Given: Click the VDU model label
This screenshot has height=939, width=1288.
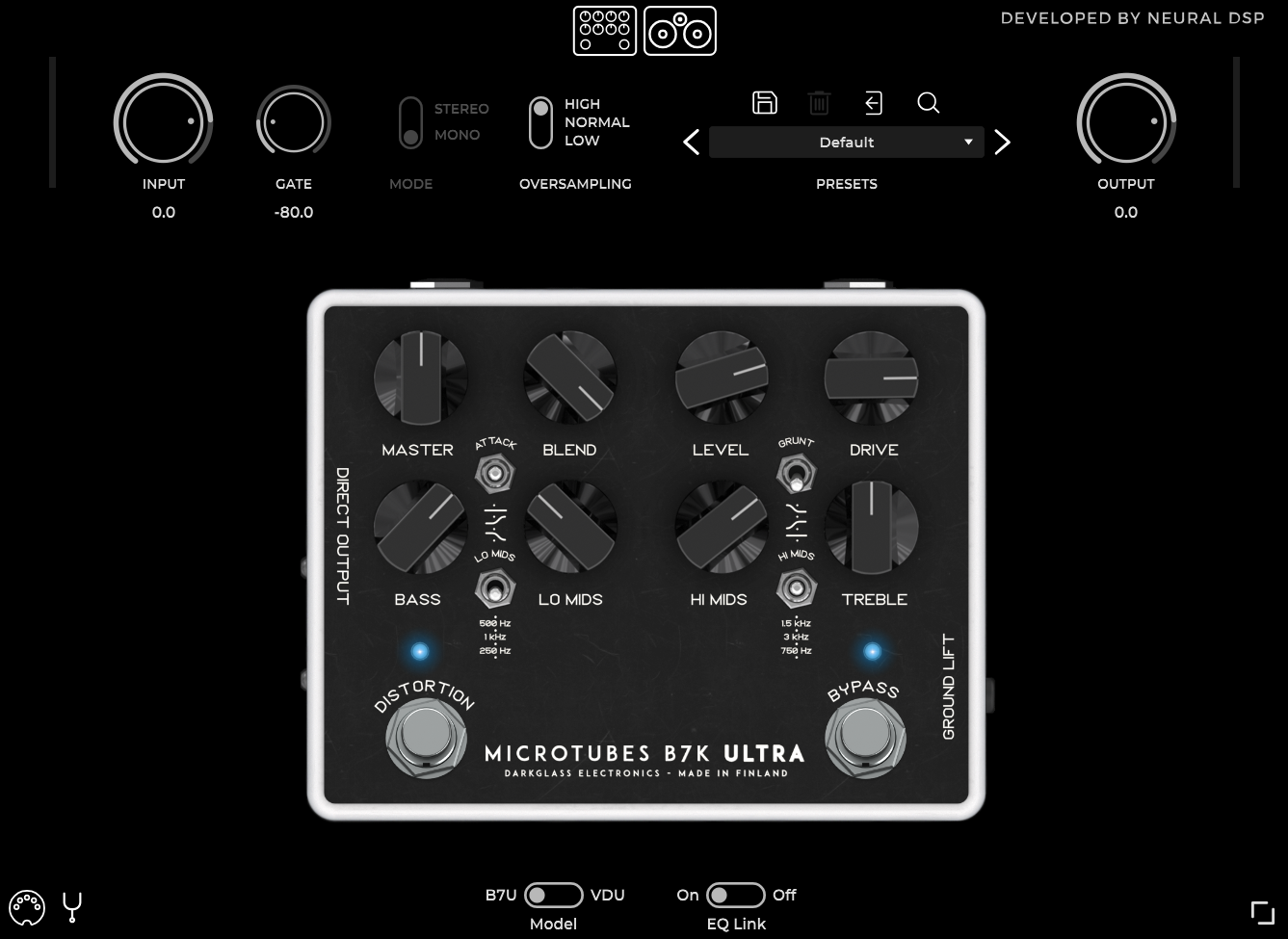Looking at the screenshot, I should click(608, 895).
